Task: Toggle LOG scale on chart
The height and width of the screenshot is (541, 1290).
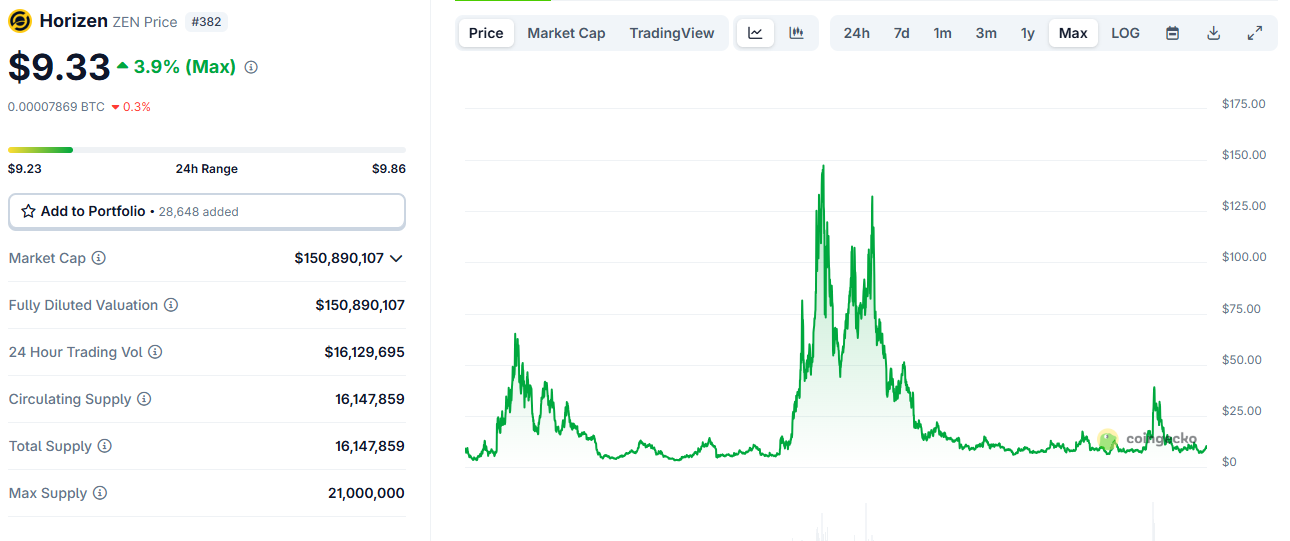Action: [x=1125, y=33]
